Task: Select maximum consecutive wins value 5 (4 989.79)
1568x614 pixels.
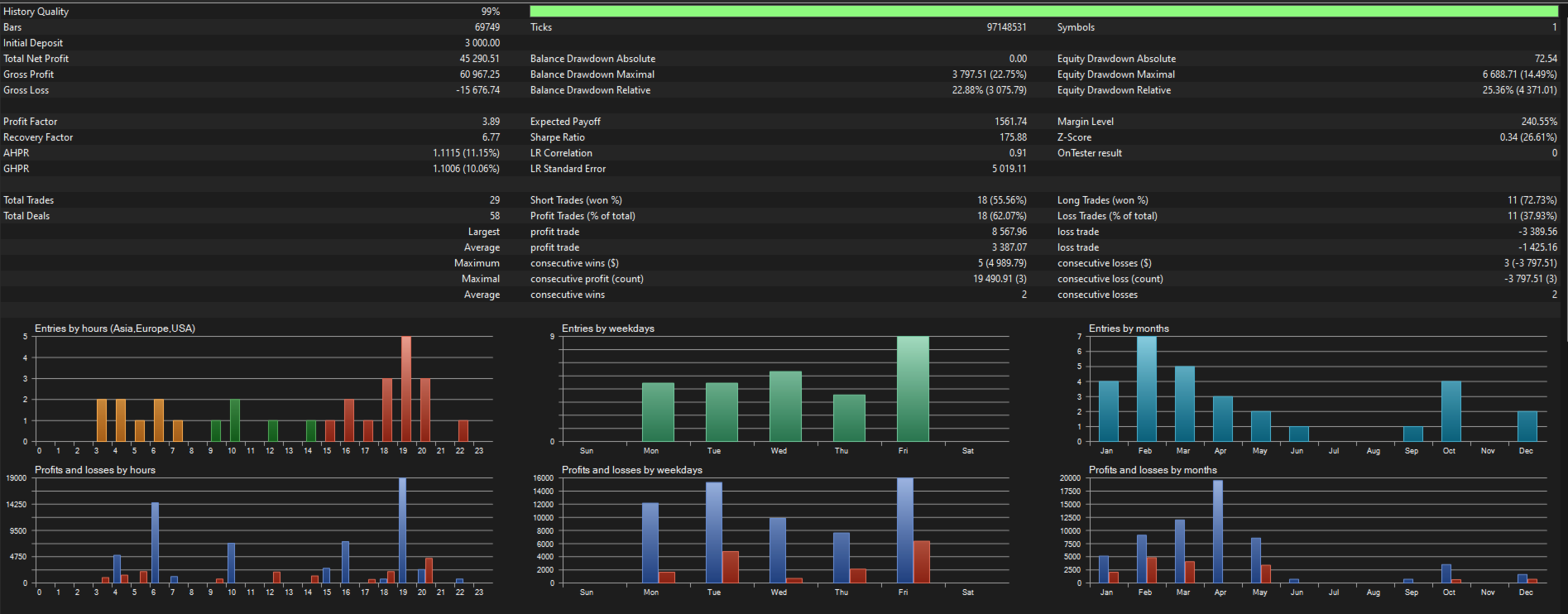Action: click(x=1003, y=263)
